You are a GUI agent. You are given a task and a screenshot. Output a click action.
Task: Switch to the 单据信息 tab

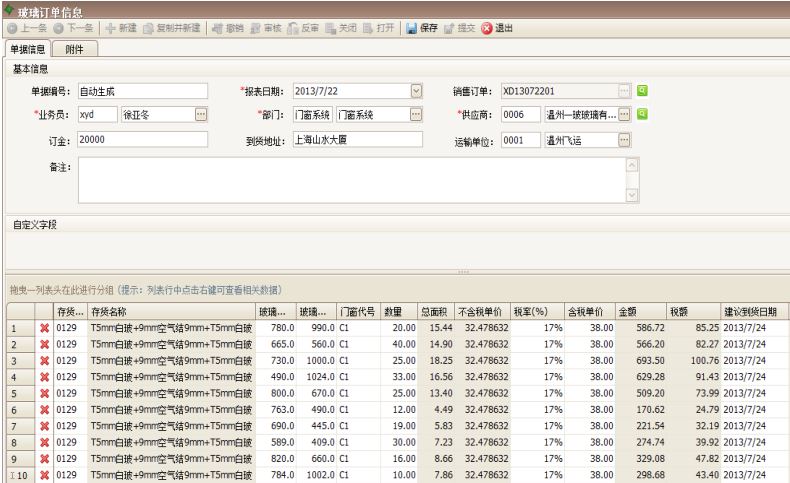click(28, 49)
